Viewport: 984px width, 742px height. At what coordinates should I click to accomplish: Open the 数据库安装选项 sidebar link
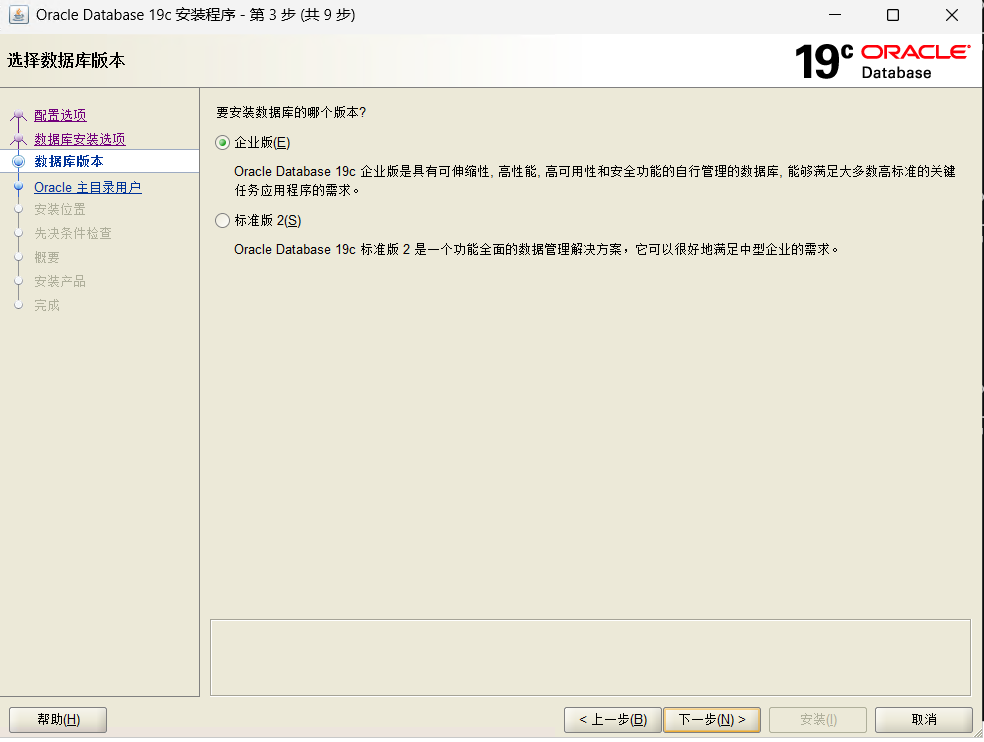81,138
